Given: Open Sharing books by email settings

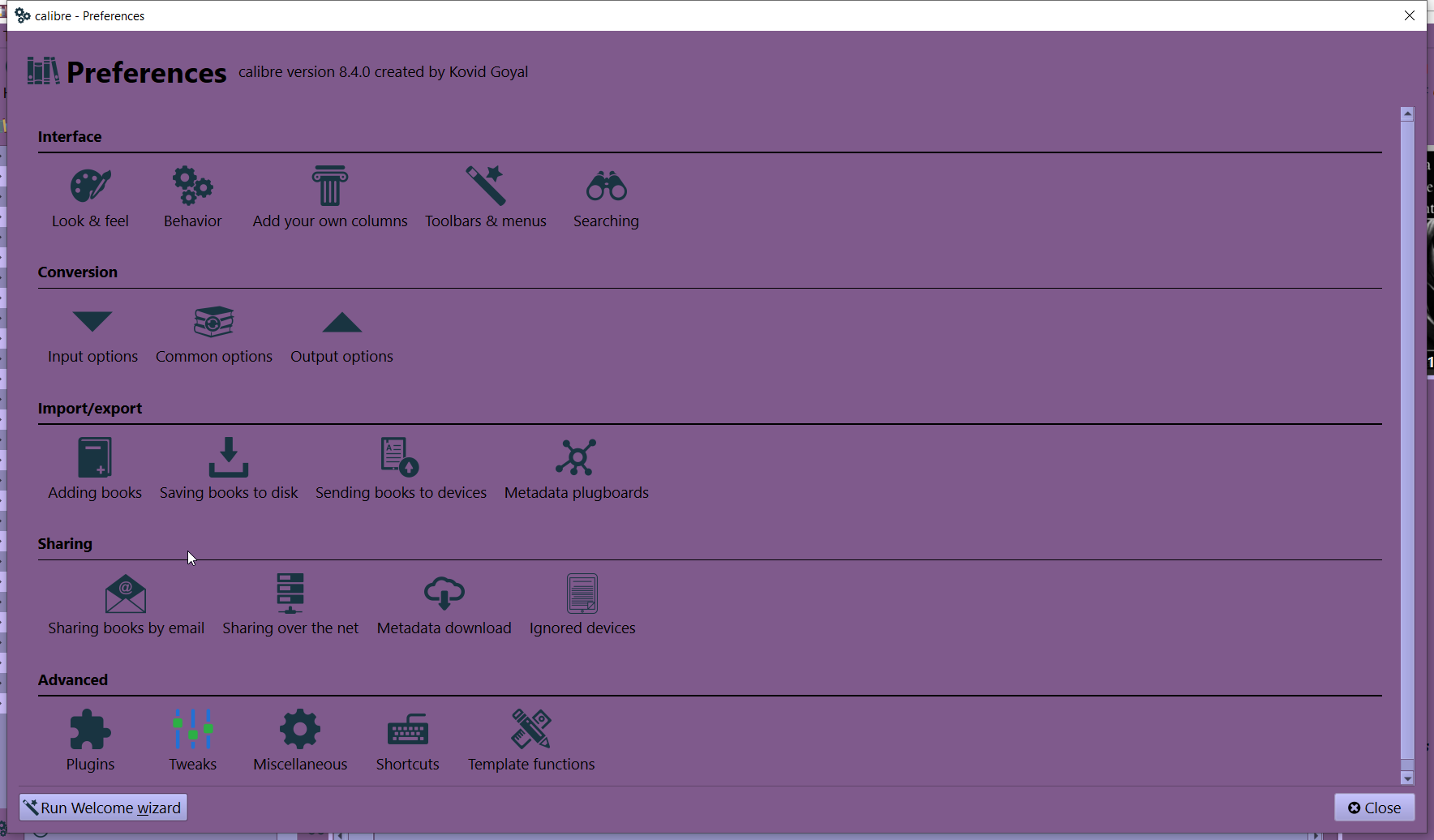Looking at the screenshot, I should pos(126,606).
